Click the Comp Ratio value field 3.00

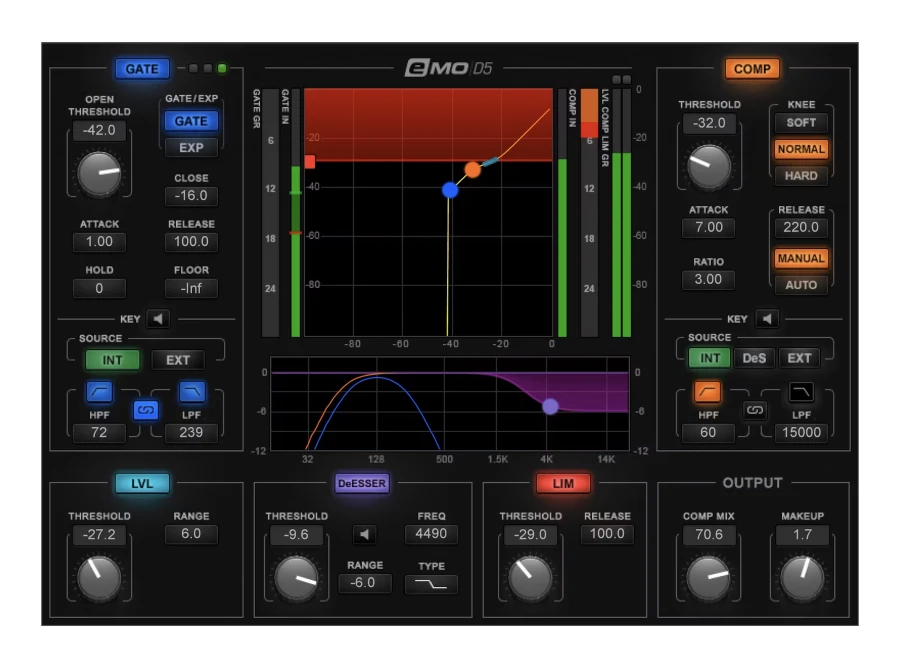click(x=708, y=279)
